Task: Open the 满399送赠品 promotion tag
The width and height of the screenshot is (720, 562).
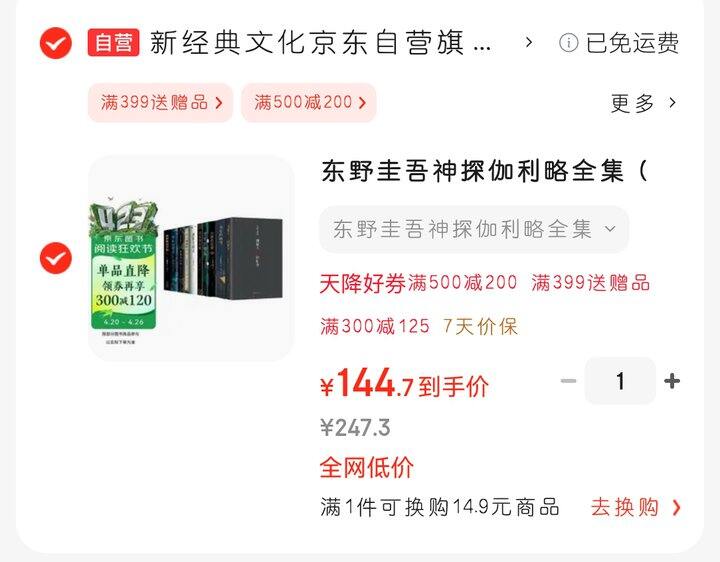Action: tap(161, 102)
